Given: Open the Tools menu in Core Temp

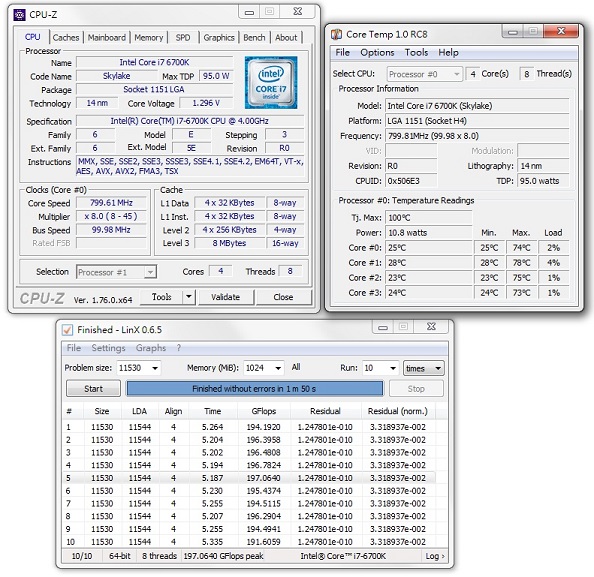Looking at the screenshot, I should (x=416, y=52).
